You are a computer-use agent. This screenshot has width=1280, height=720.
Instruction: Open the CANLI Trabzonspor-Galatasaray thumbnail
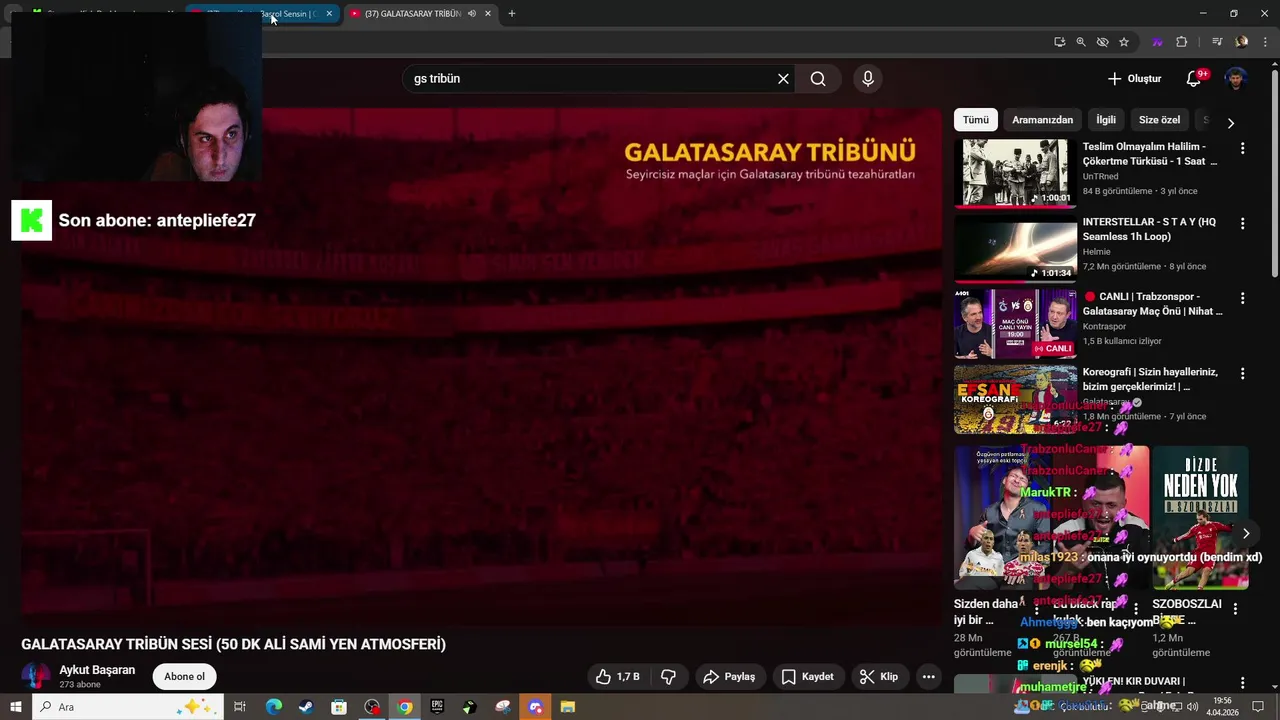point(1015,324)
